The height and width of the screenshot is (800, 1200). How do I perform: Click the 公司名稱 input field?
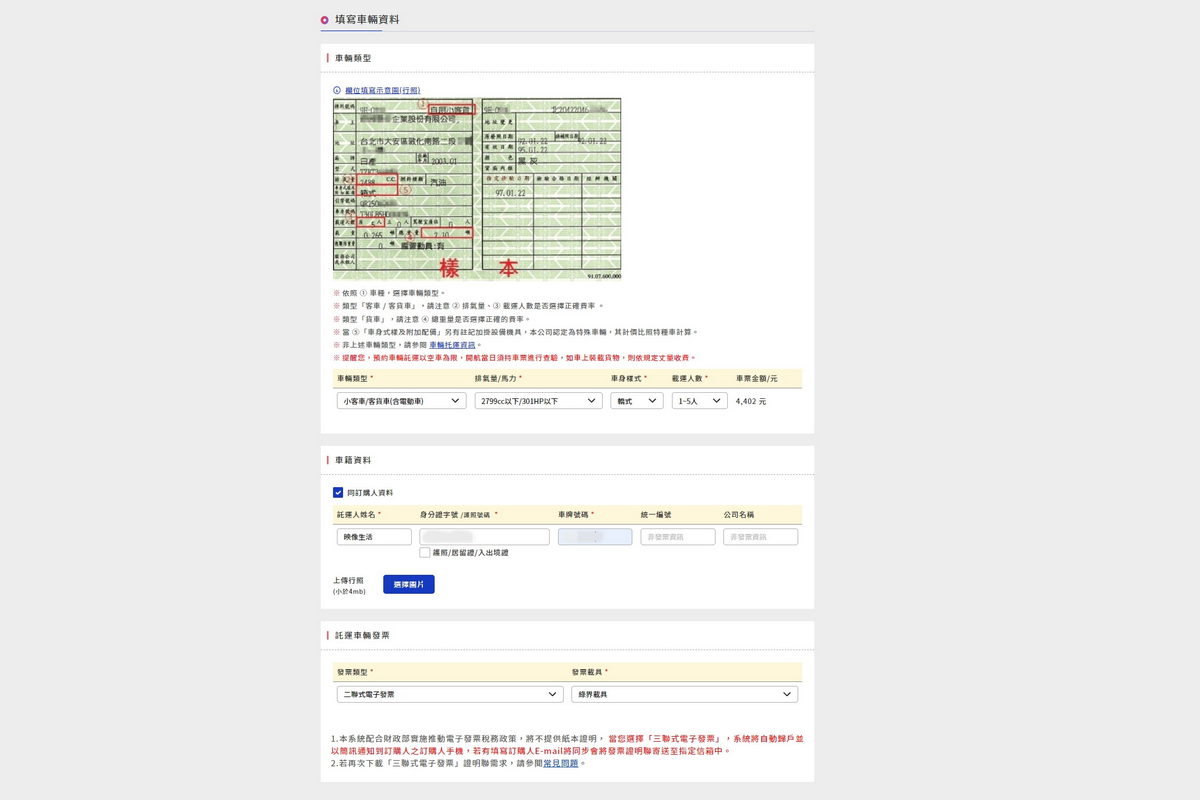point(760,537)
